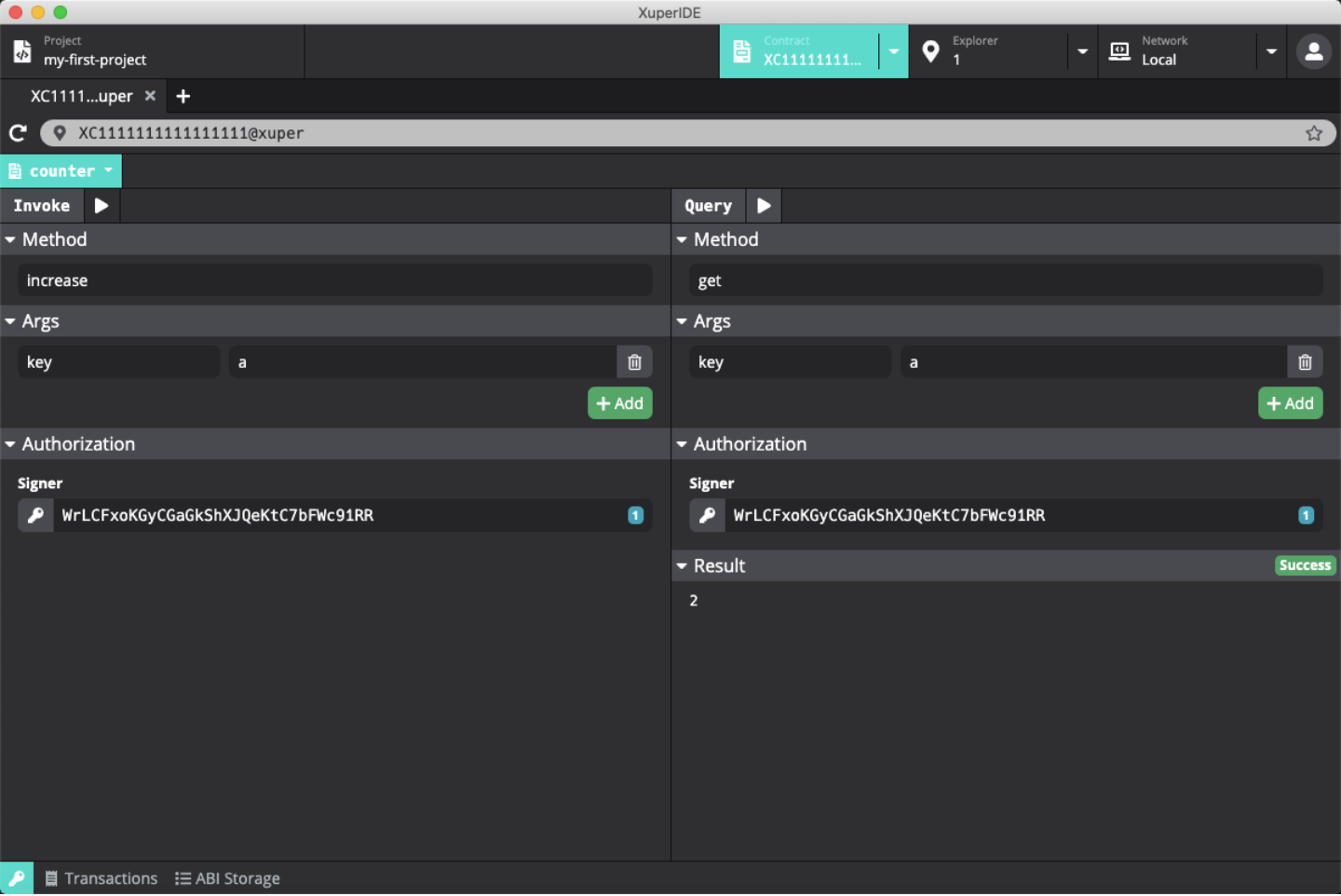Open the Contract selector dropdown arrow

[x=893, y=52]
